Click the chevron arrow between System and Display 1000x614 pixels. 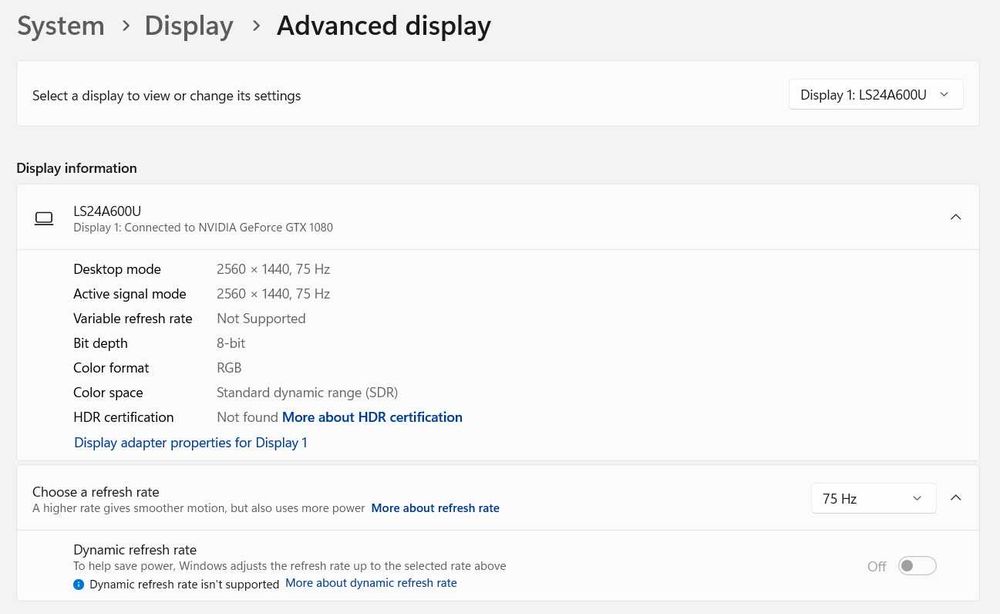(x=125, y=26)
